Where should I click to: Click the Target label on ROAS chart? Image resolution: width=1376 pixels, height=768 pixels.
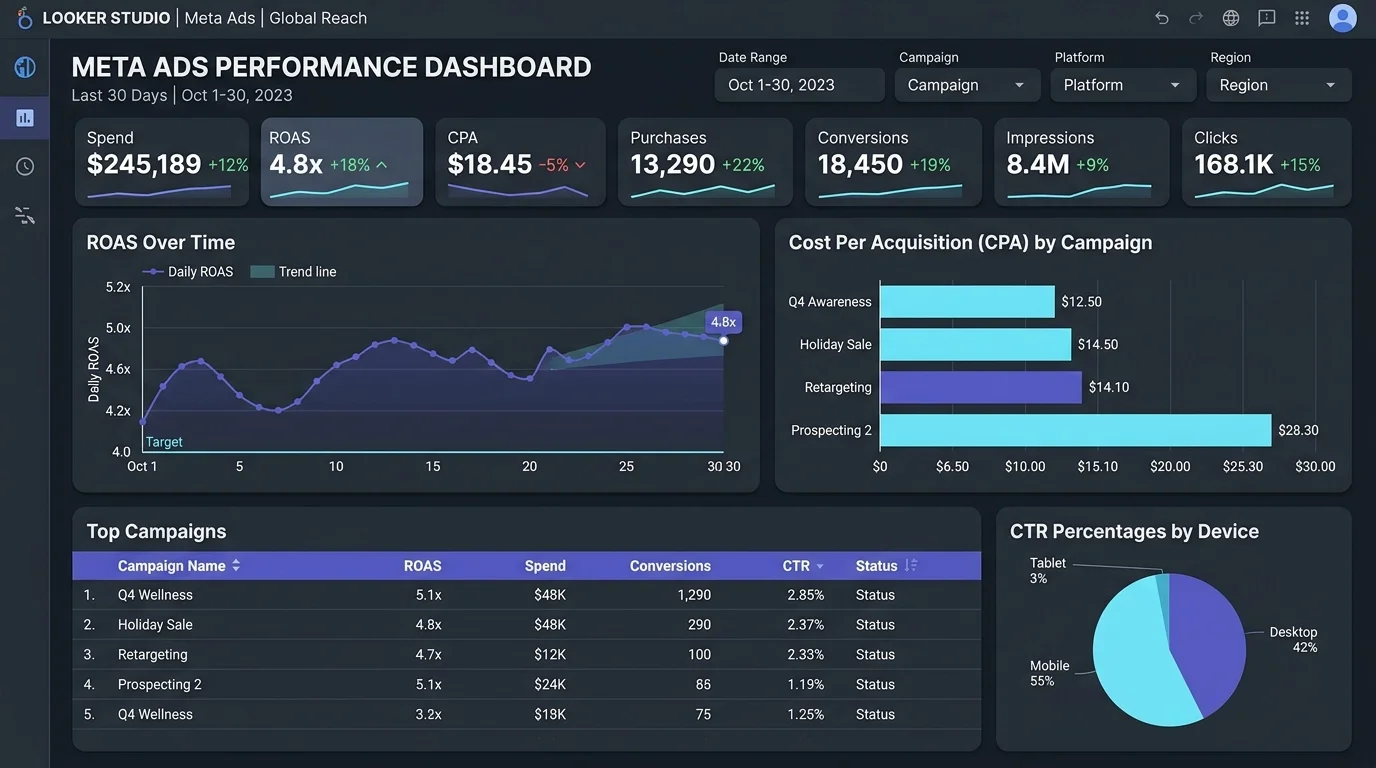(164, 442)
